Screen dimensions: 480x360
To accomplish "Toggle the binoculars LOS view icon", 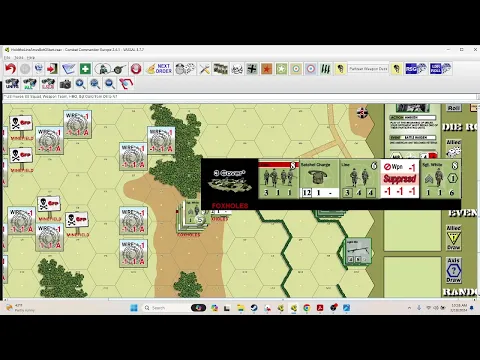I will click(48, 84).
